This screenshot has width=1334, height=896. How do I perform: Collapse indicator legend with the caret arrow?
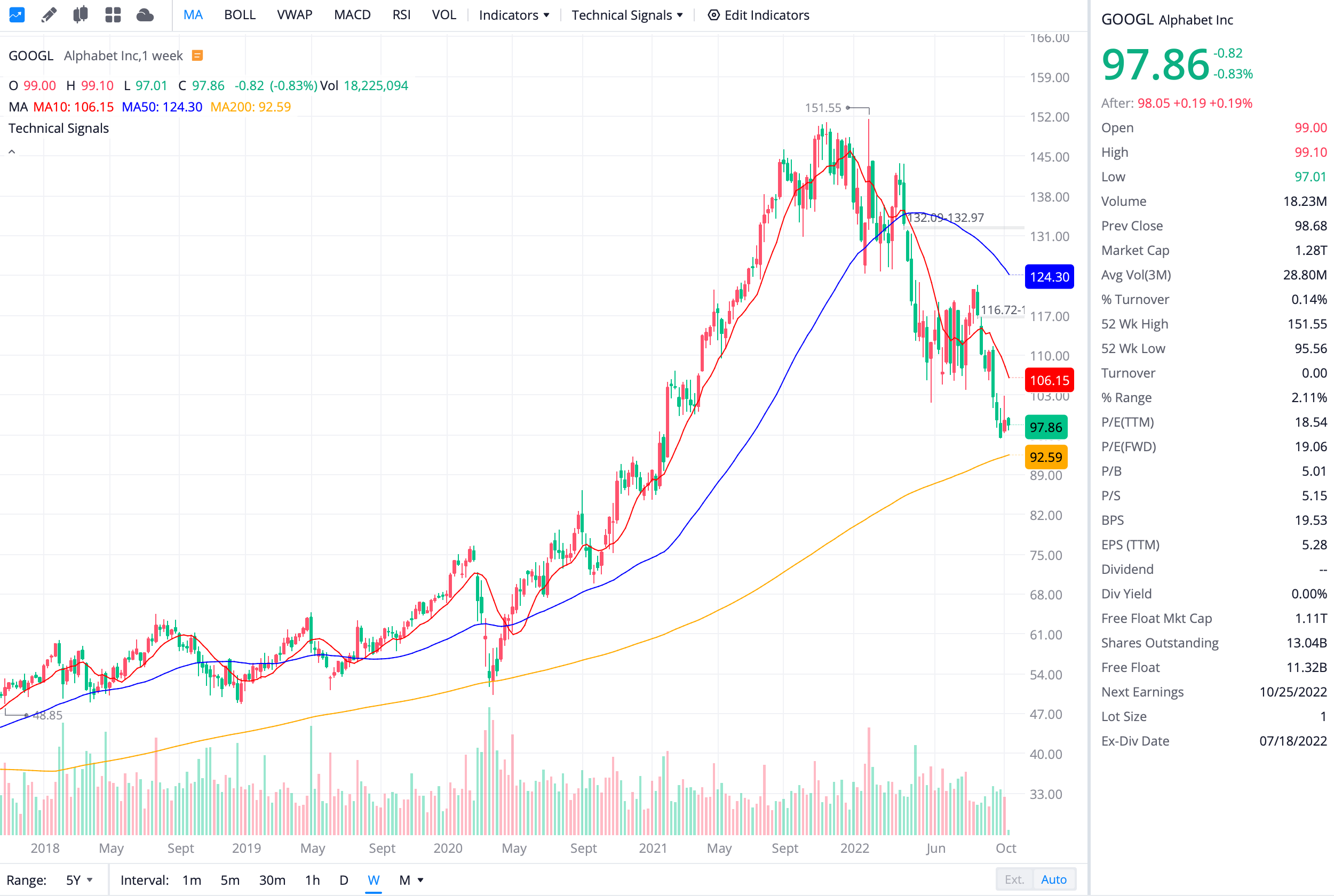click(12, 152)
